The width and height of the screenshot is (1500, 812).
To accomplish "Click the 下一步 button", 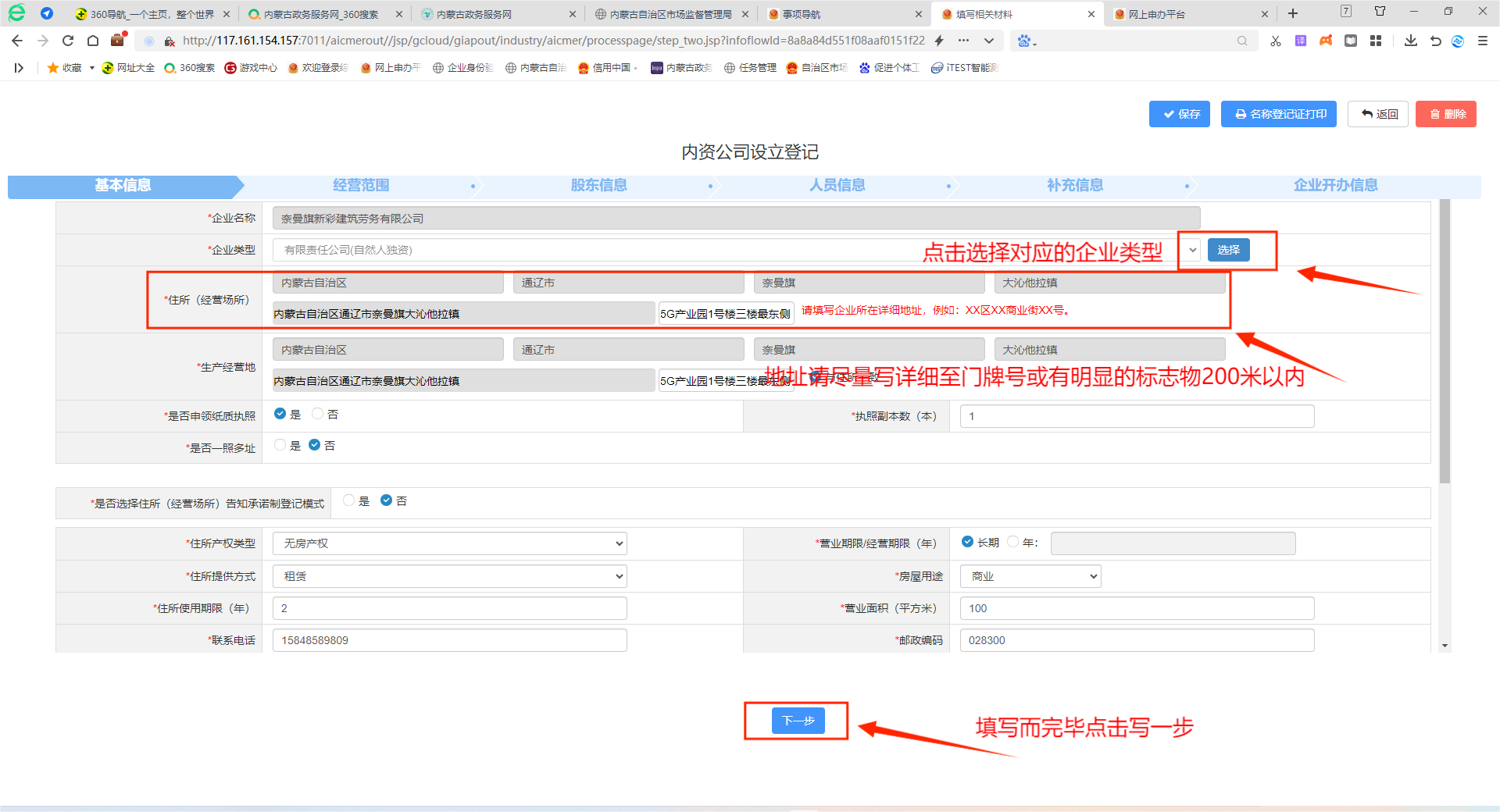I will [x=798, y=721].
